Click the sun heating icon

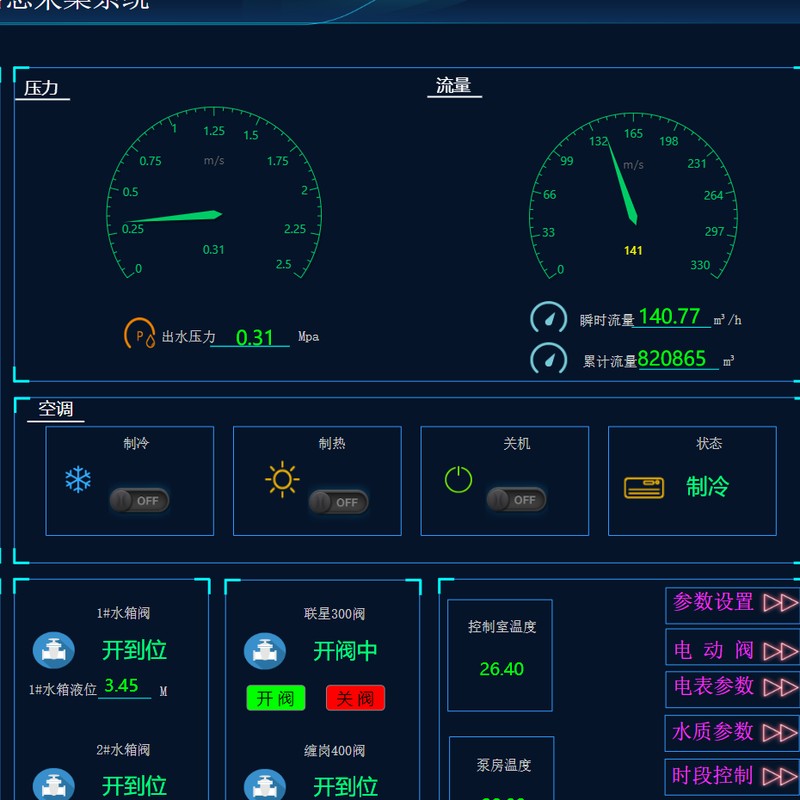282,479
